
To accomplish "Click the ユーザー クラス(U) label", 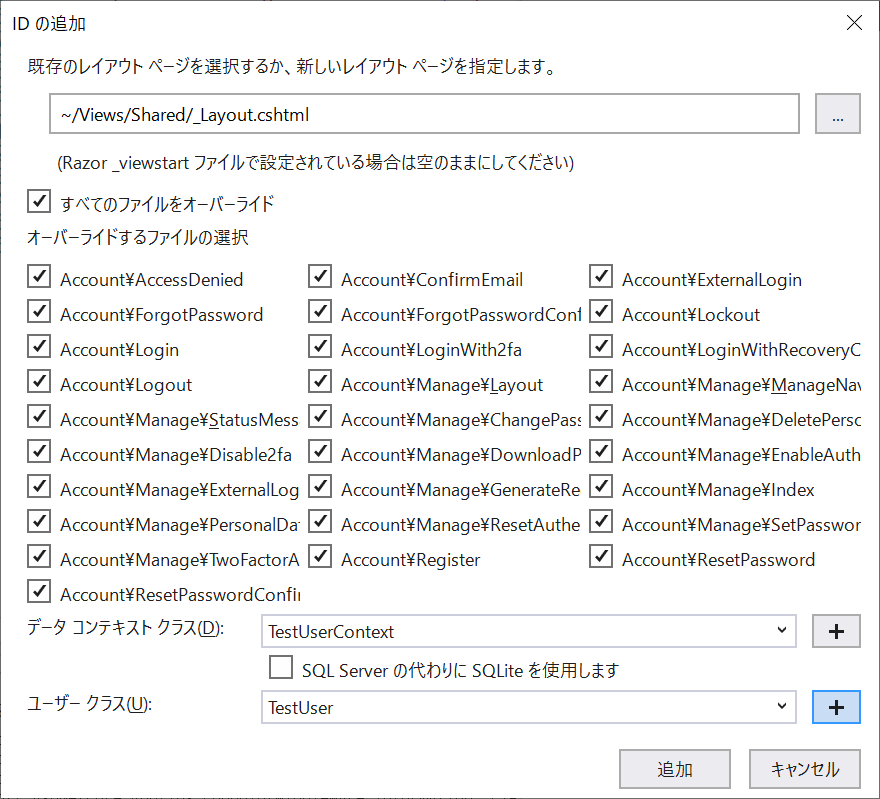I will pyautogui.click(x=90, y=704).
